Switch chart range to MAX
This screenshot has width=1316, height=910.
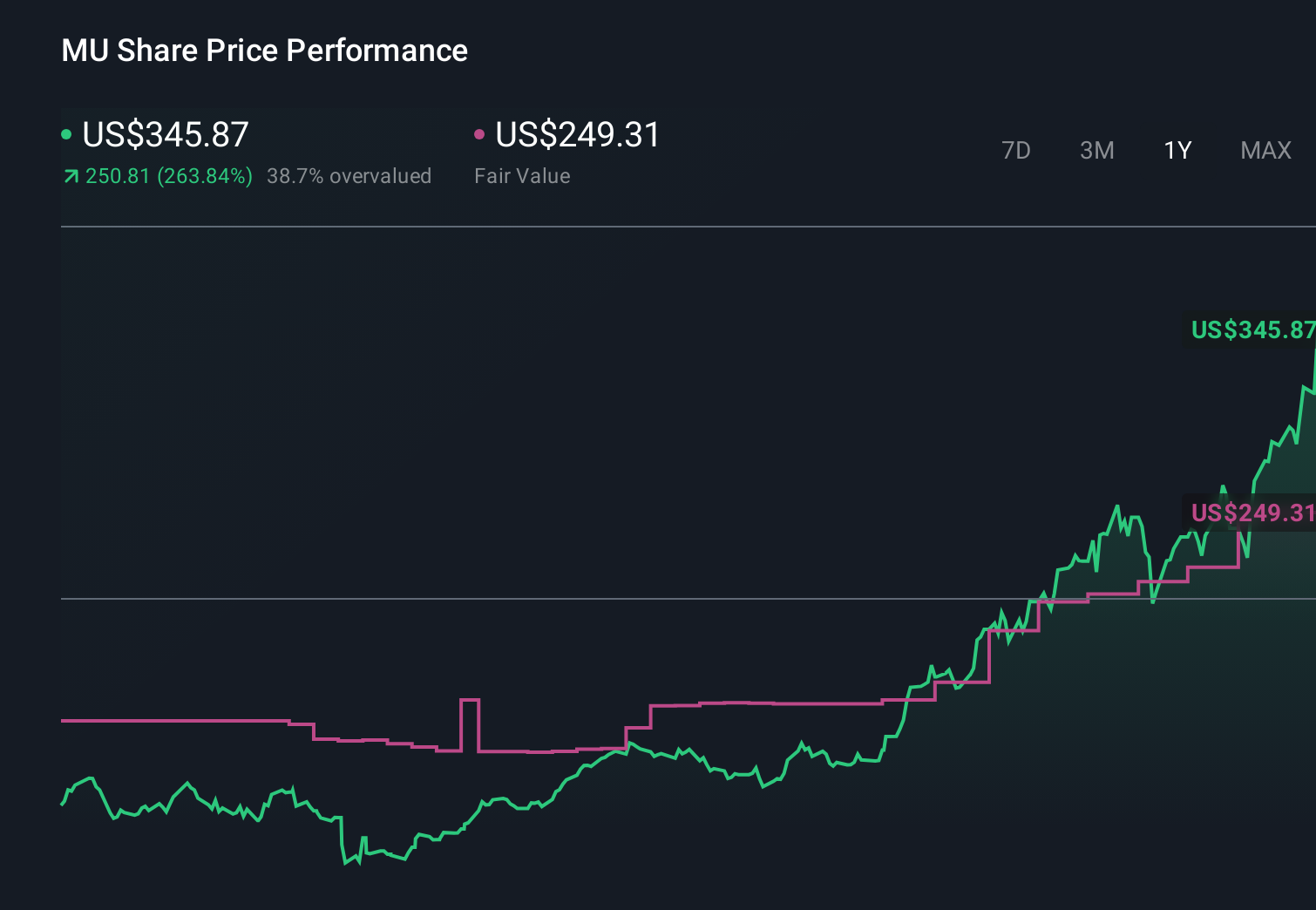(x=1265, y=150)
